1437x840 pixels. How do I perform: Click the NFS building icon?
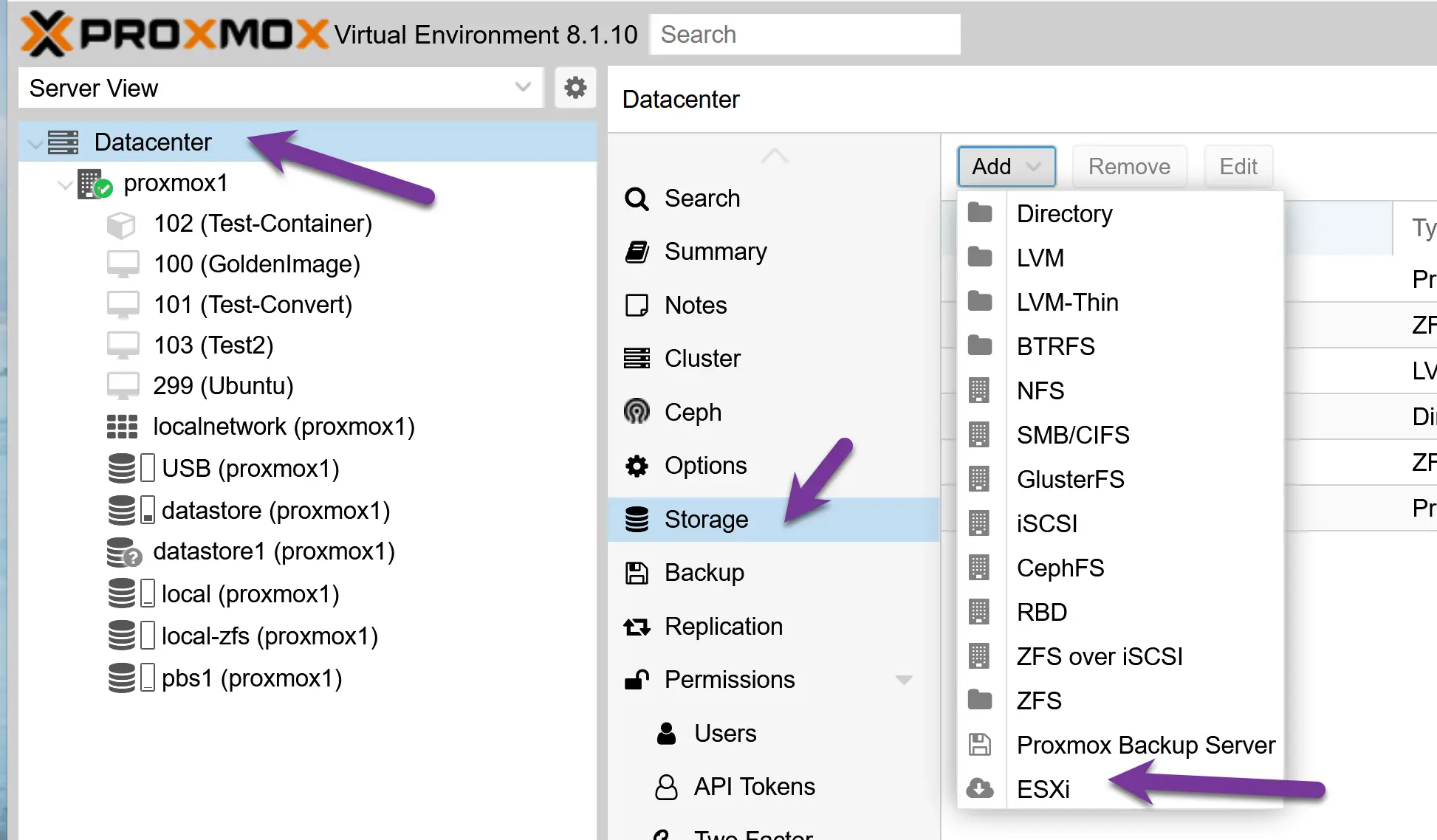coord(979,390)
